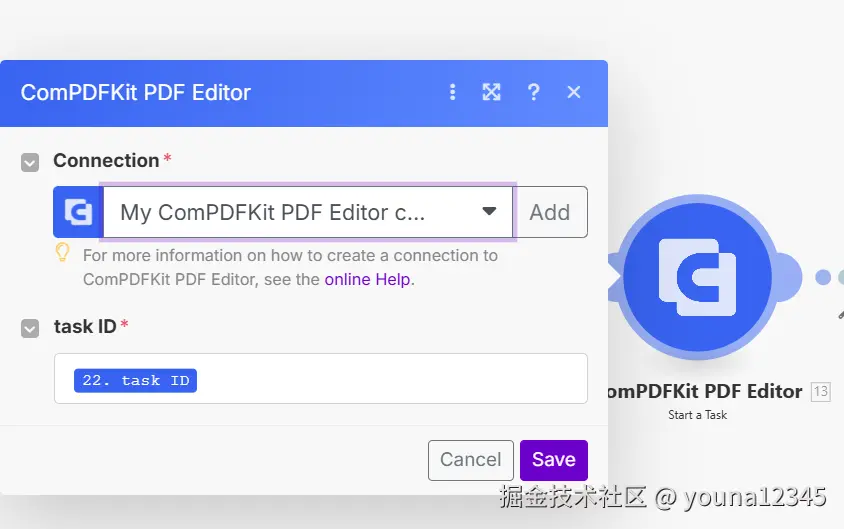Click the light blue connector dot after module

tap(822, 277)
